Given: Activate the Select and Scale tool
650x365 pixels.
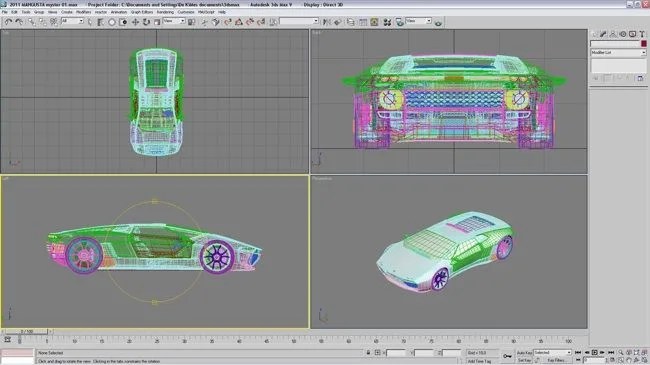Looking at the screenshot, I should [x=157, y=22].
